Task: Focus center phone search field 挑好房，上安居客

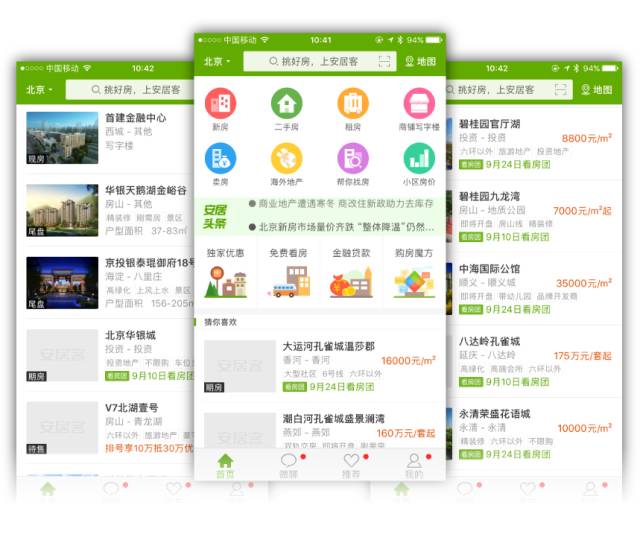Action: click(x=320, y=62)
